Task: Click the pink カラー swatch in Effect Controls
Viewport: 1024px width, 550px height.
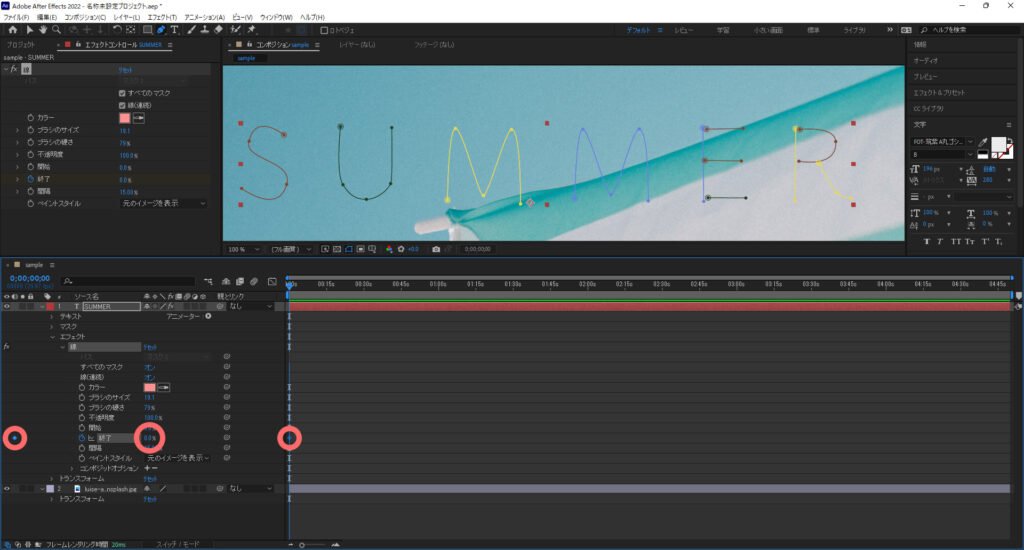Action: pyautogui.click(x=125, y=117)
